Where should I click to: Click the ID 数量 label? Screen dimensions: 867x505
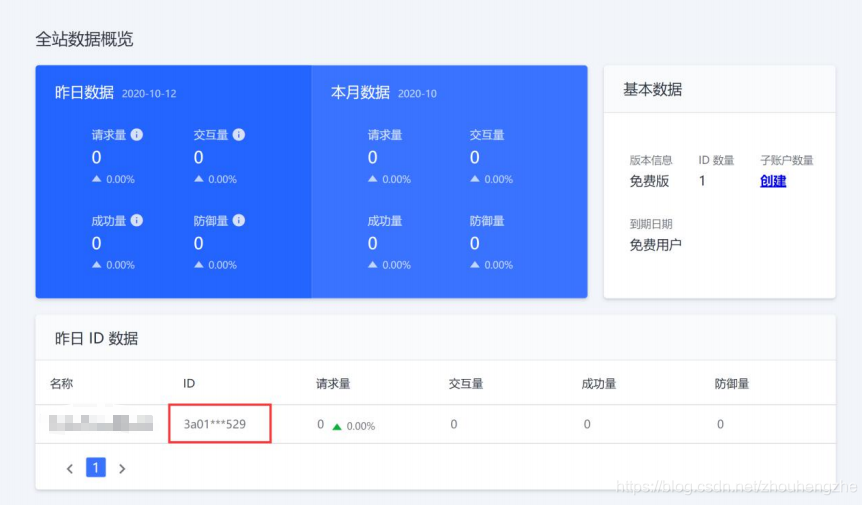click(x=716, y=160)
